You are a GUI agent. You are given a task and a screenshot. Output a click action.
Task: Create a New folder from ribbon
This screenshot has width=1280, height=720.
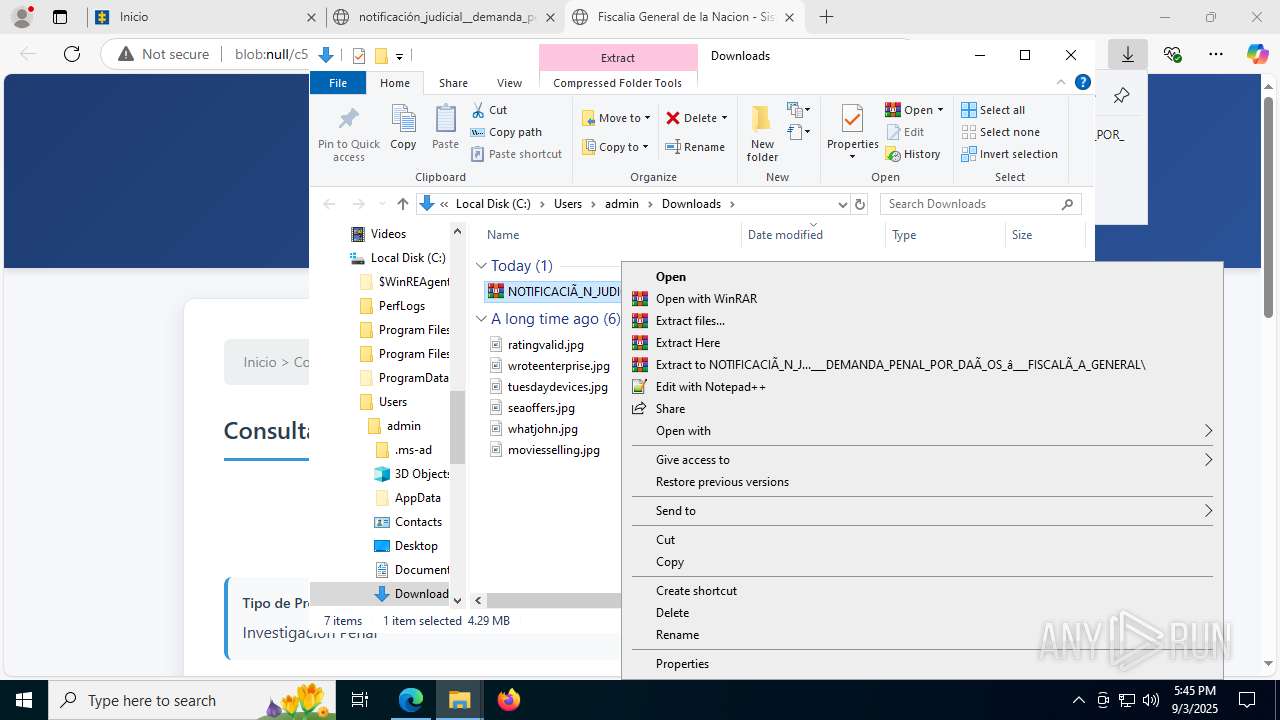[762, 132]
